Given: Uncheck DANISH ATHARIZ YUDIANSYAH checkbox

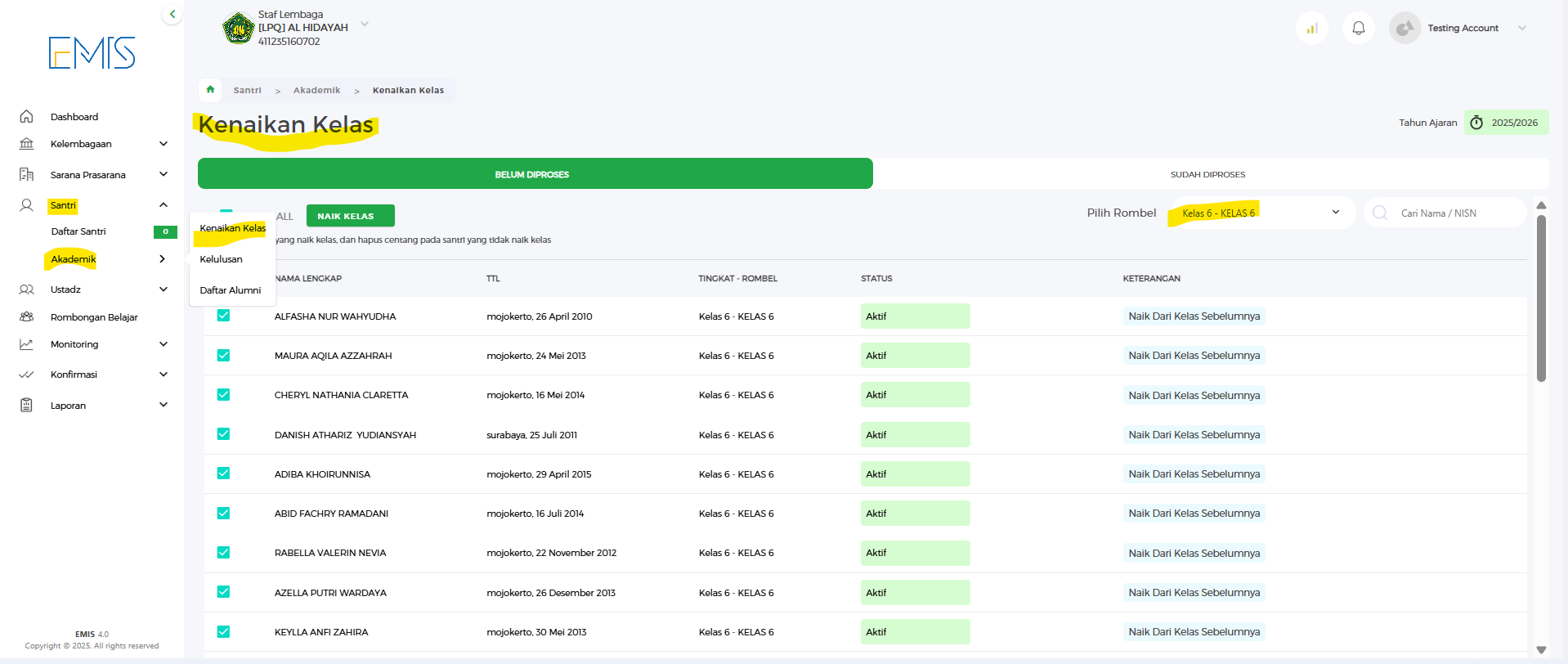Looking at the screenshot, I should (x=223, y=433).
